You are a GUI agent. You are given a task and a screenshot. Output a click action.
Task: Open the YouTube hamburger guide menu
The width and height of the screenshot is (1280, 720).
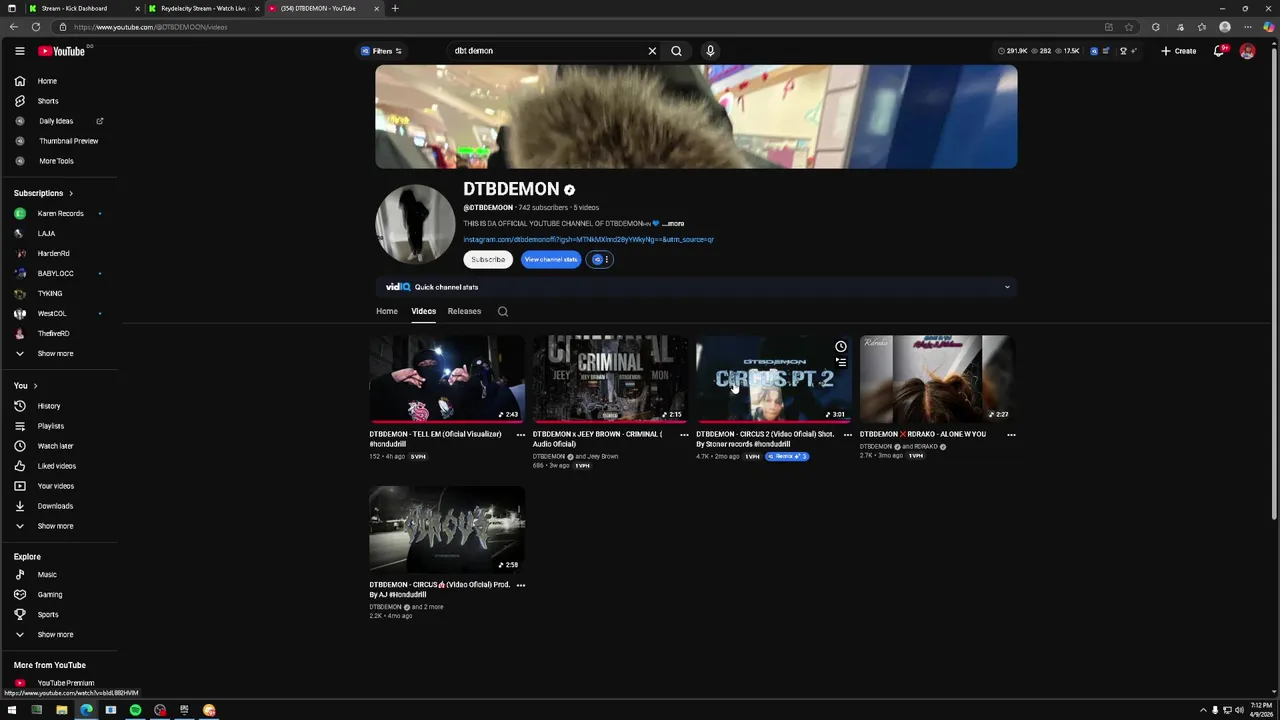[x=19, y=51]
